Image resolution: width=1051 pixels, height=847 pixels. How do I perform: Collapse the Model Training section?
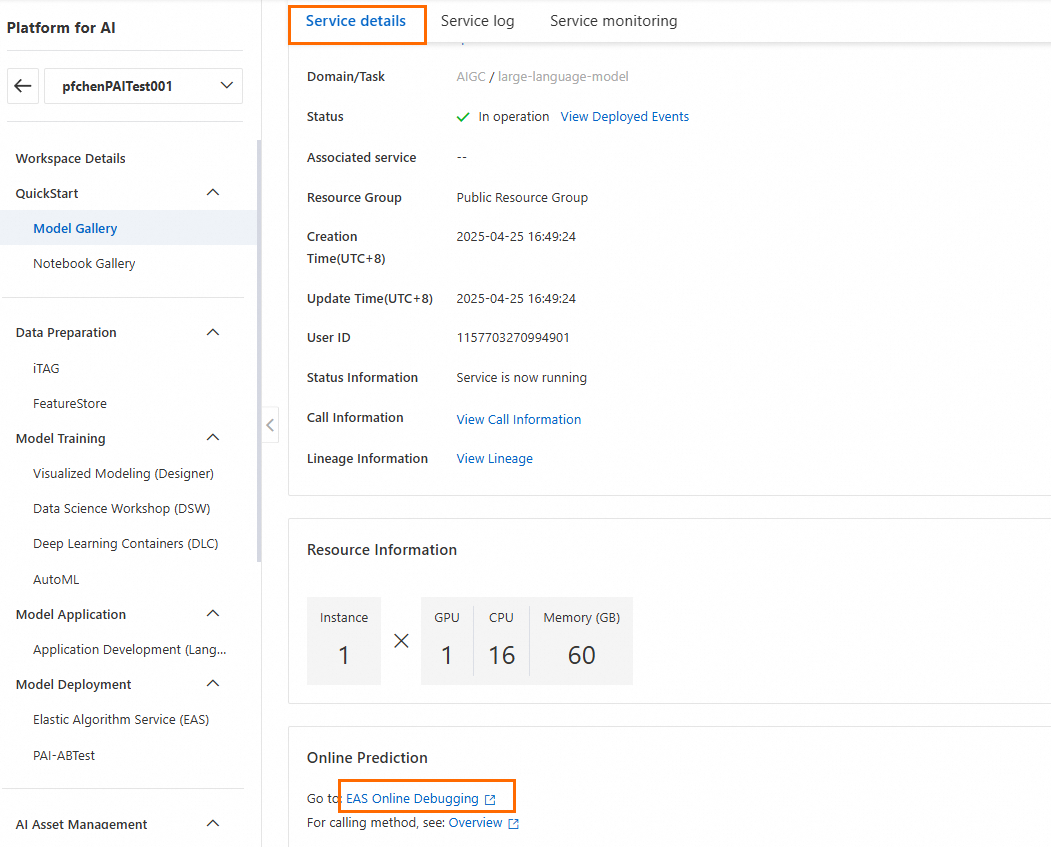pos(213,438)
